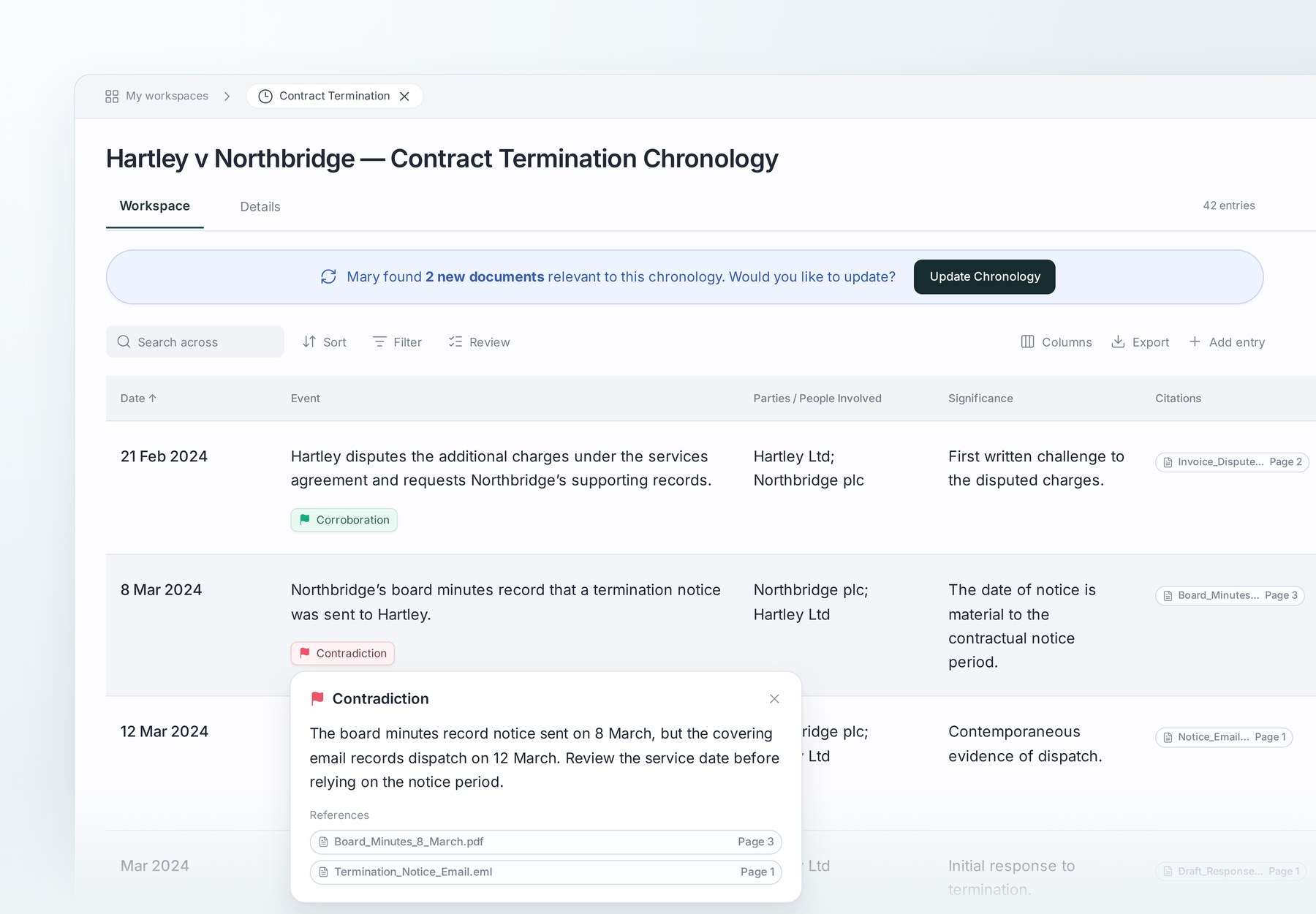Switch to the Workspace tab
Screen dimensions: 1316x914
click(155, 206)
